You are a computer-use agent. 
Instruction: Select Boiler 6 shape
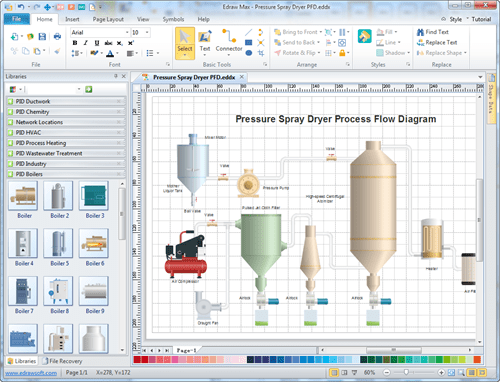(94, 243)
